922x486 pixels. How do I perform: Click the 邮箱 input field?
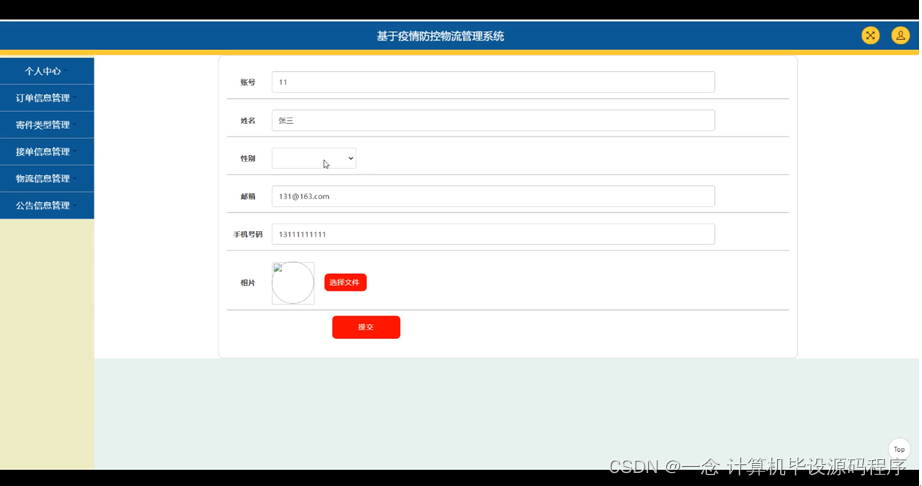pyautogui.click(x=493, y=196)
